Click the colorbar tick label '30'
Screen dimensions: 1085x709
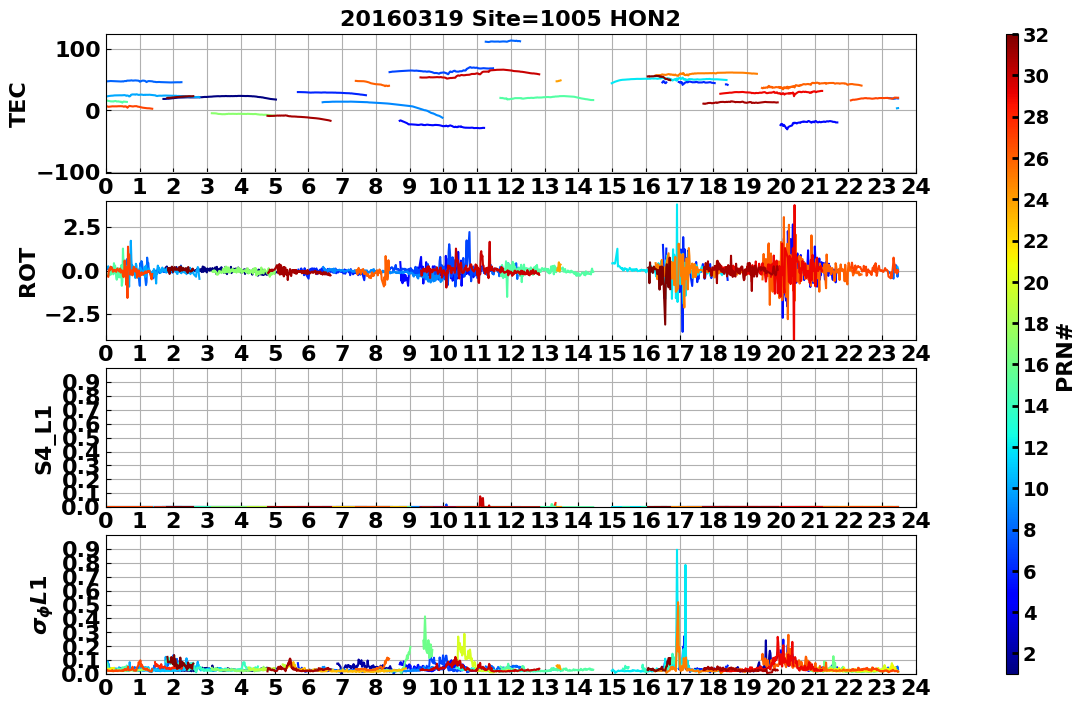click(1035, 76)
